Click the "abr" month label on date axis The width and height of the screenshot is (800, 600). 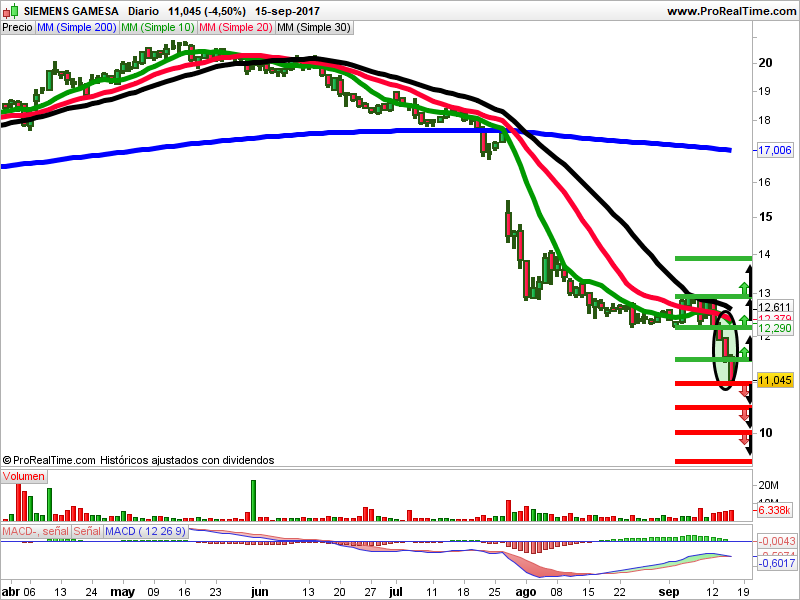pos(11,592)
